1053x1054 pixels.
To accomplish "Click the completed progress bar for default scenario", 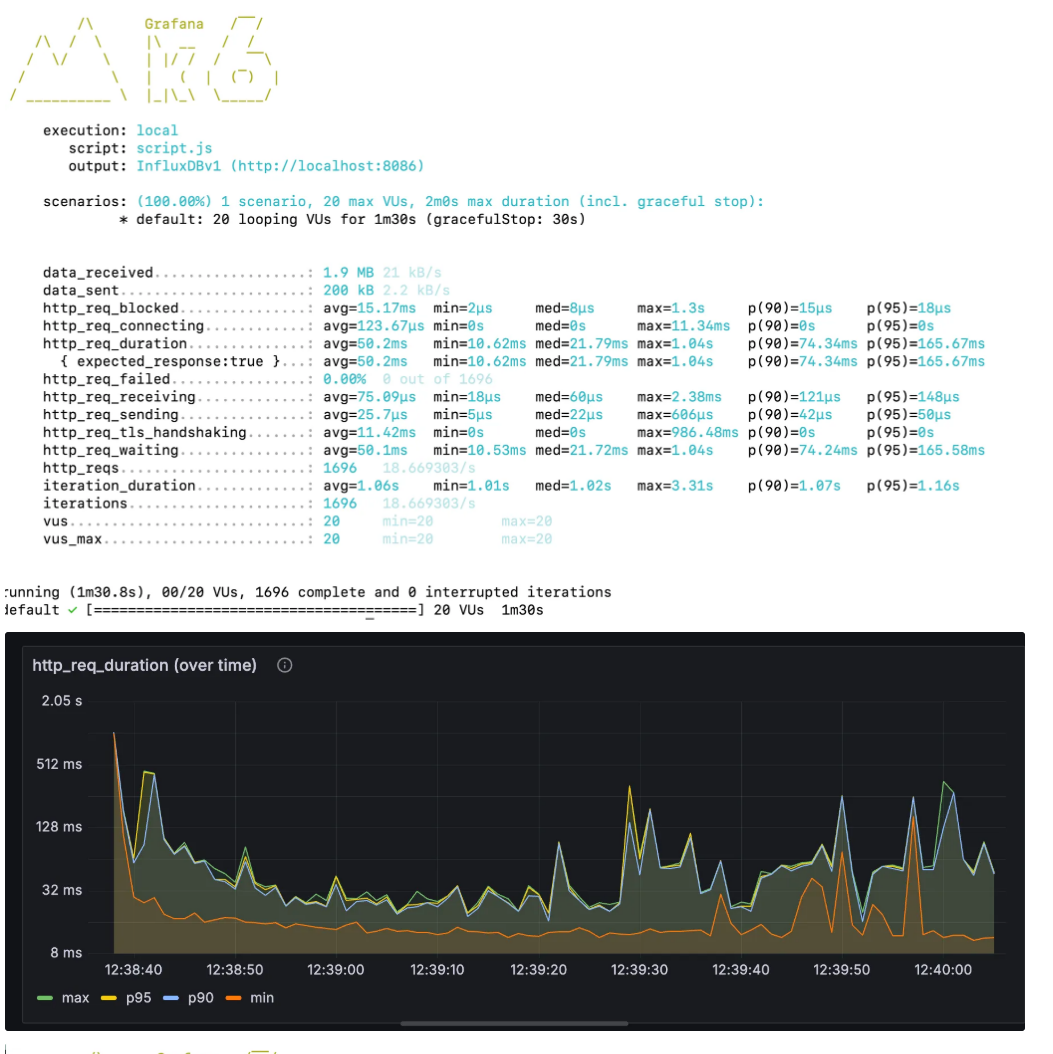I will pyautogui.click(x=255, y=610).
